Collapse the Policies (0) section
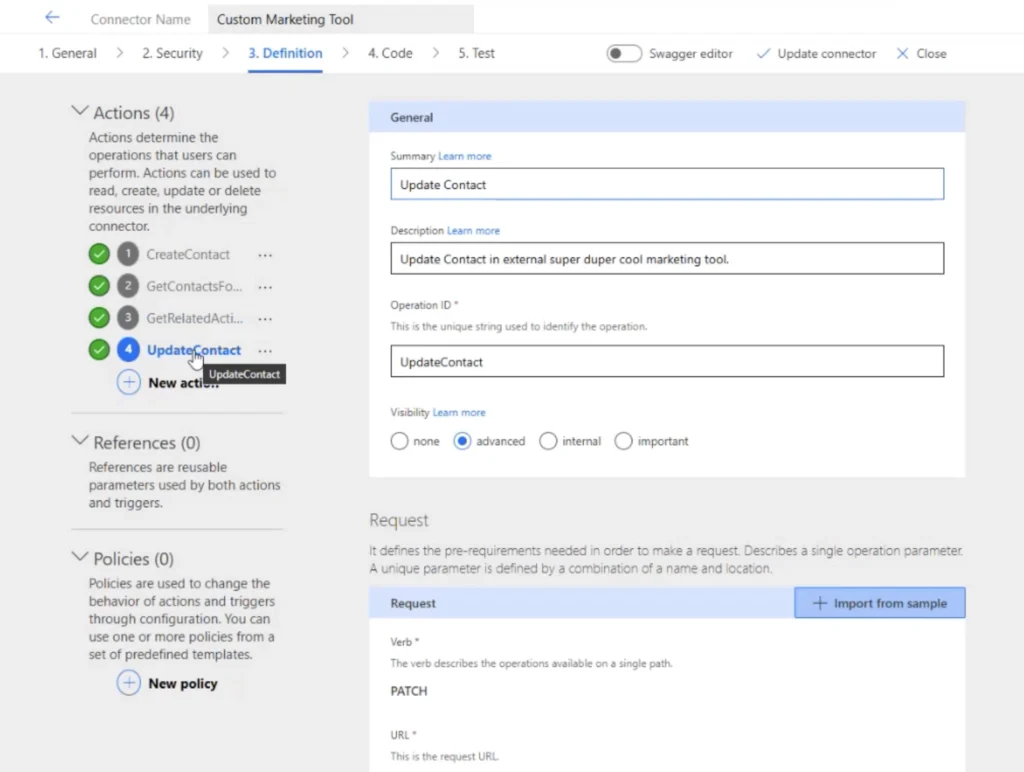 [80, 557]
